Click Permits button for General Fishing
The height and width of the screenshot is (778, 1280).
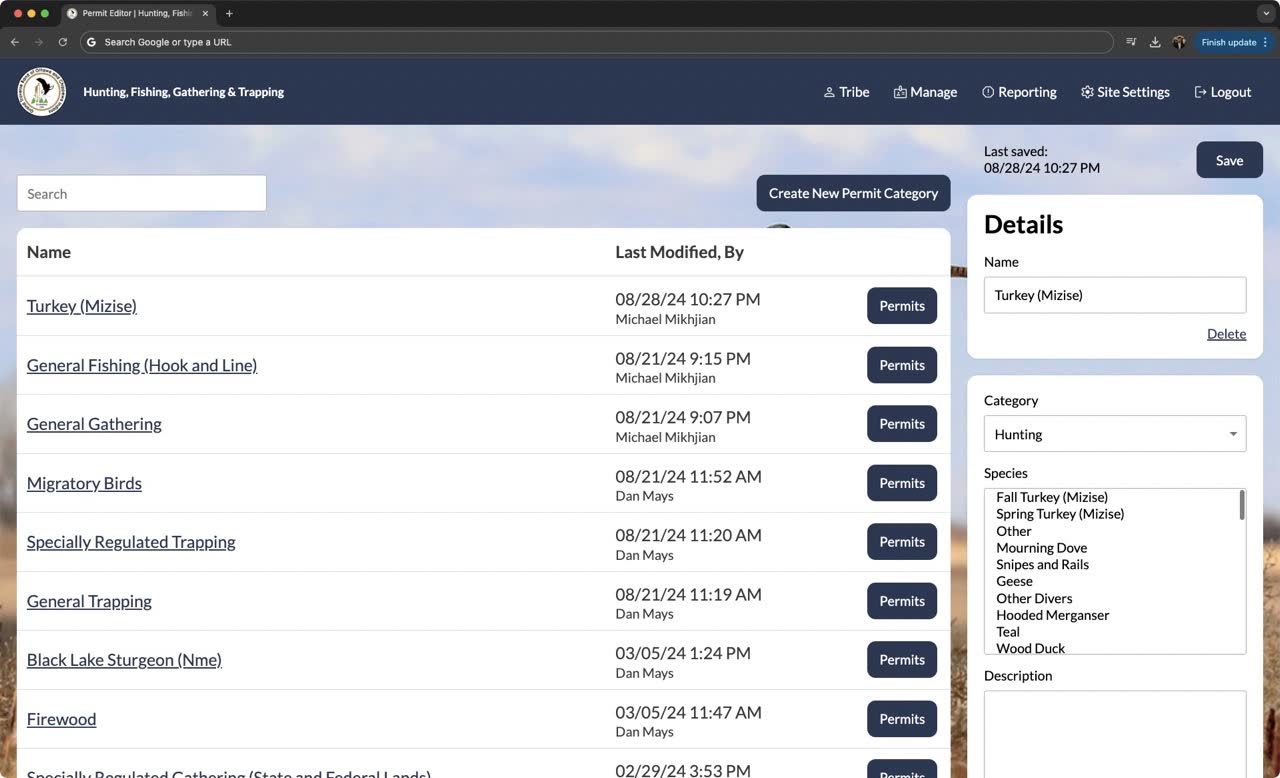pyautogui.click(x=902, y=365)
